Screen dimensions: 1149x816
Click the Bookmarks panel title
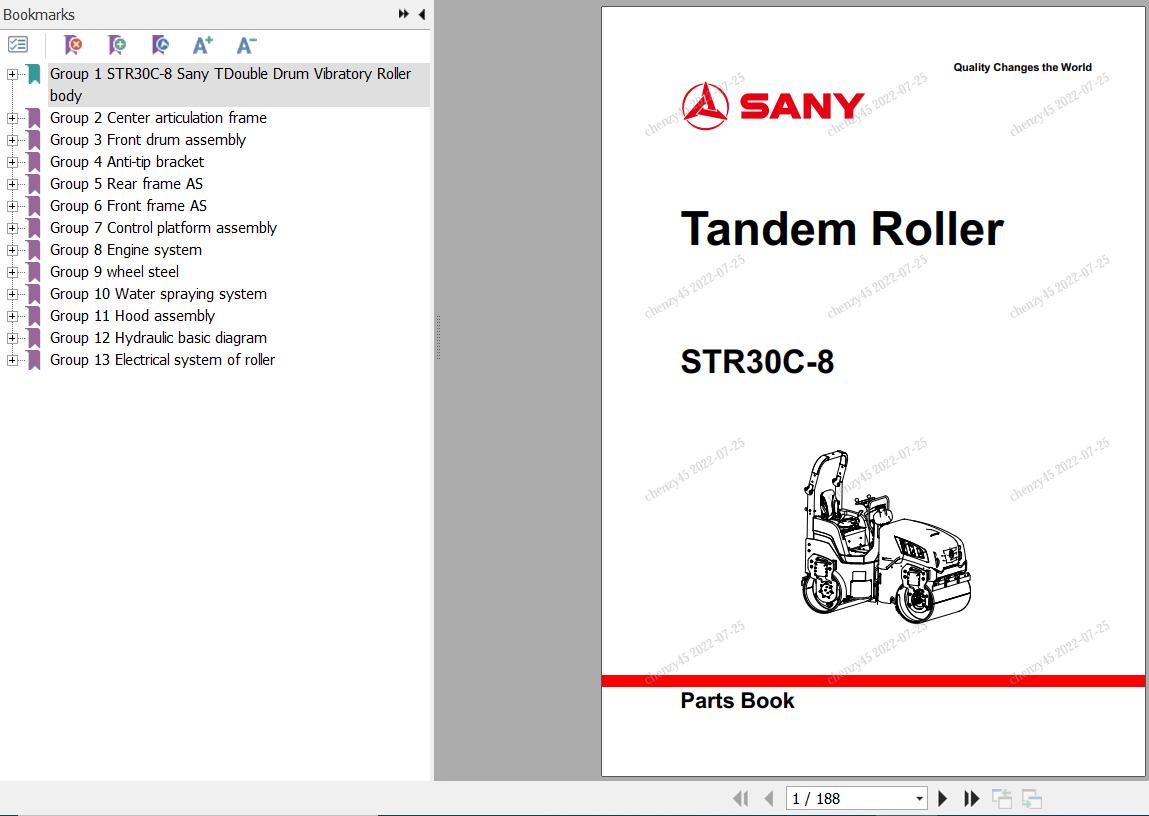pos(39,15)
